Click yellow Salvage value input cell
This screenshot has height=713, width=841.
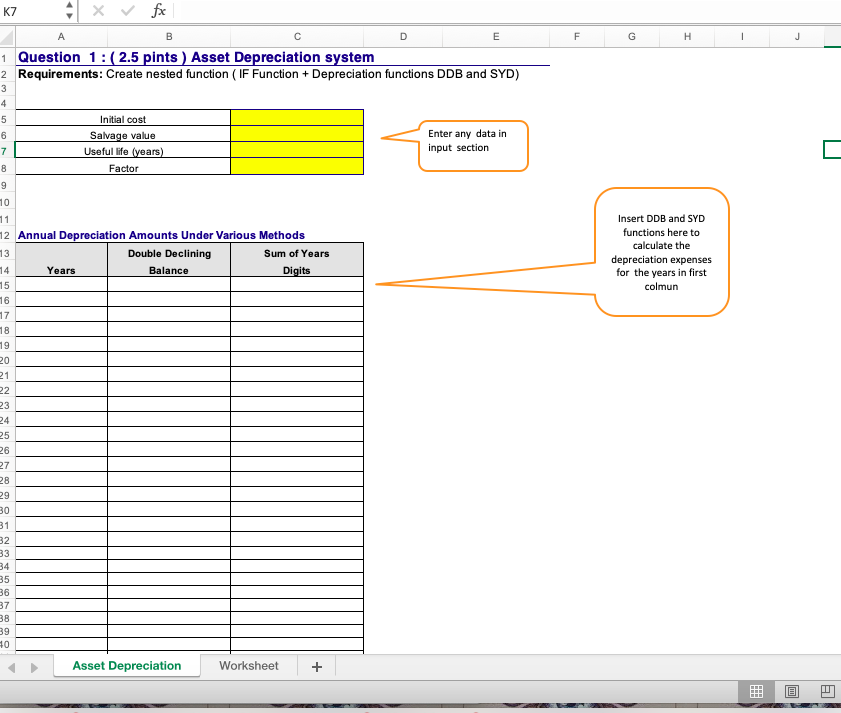[297, 134]
